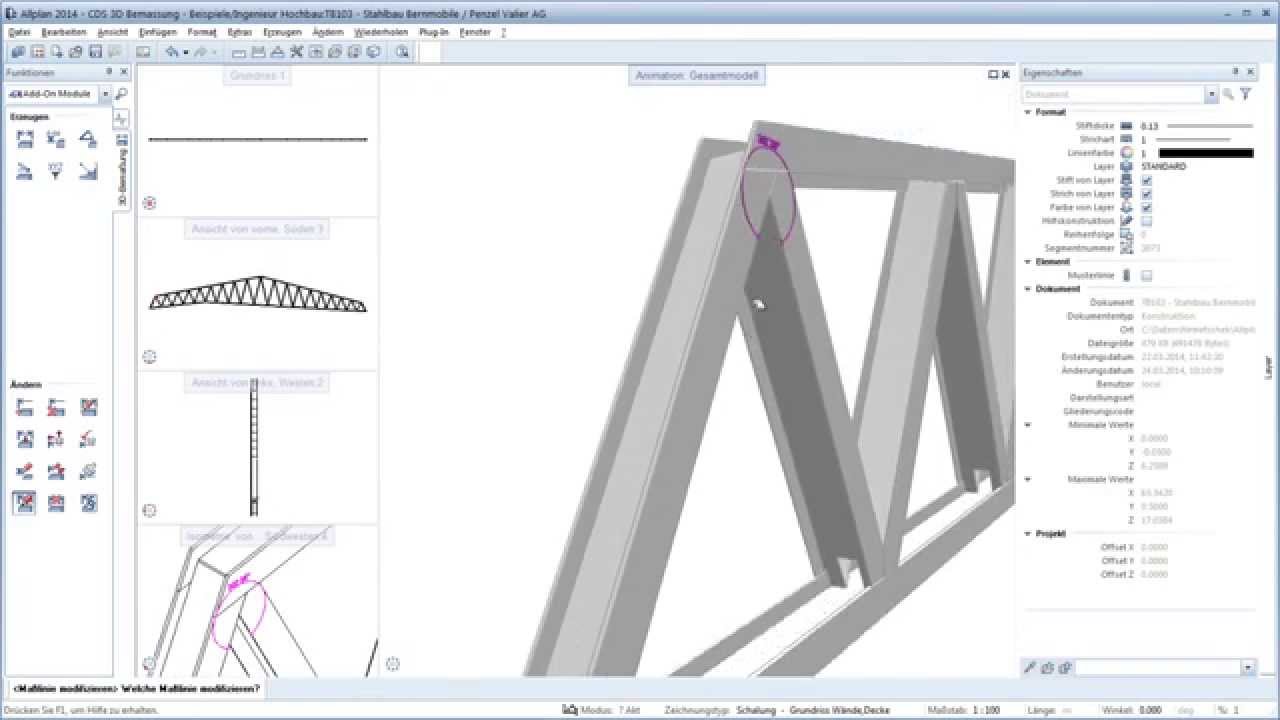Open the Datei menu
The width and height of the screenshot is (1280, 720).
pos(19,32)
